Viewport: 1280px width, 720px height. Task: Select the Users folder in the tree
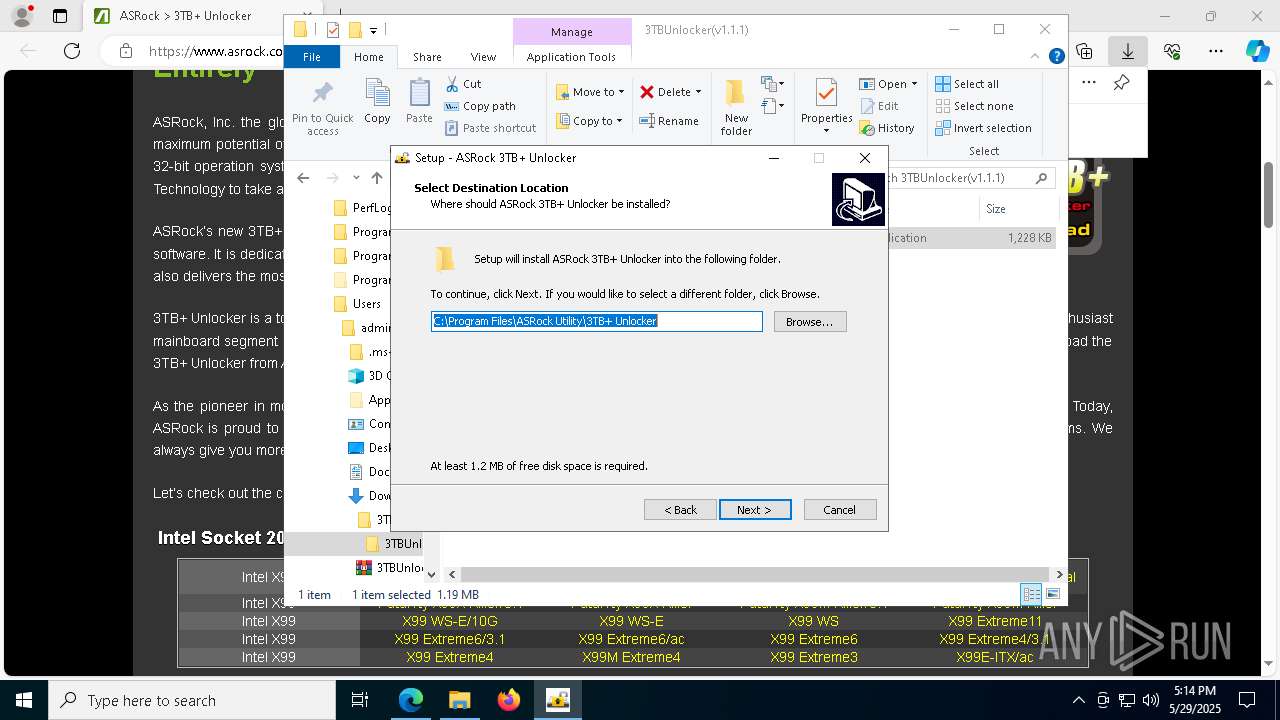366,304
